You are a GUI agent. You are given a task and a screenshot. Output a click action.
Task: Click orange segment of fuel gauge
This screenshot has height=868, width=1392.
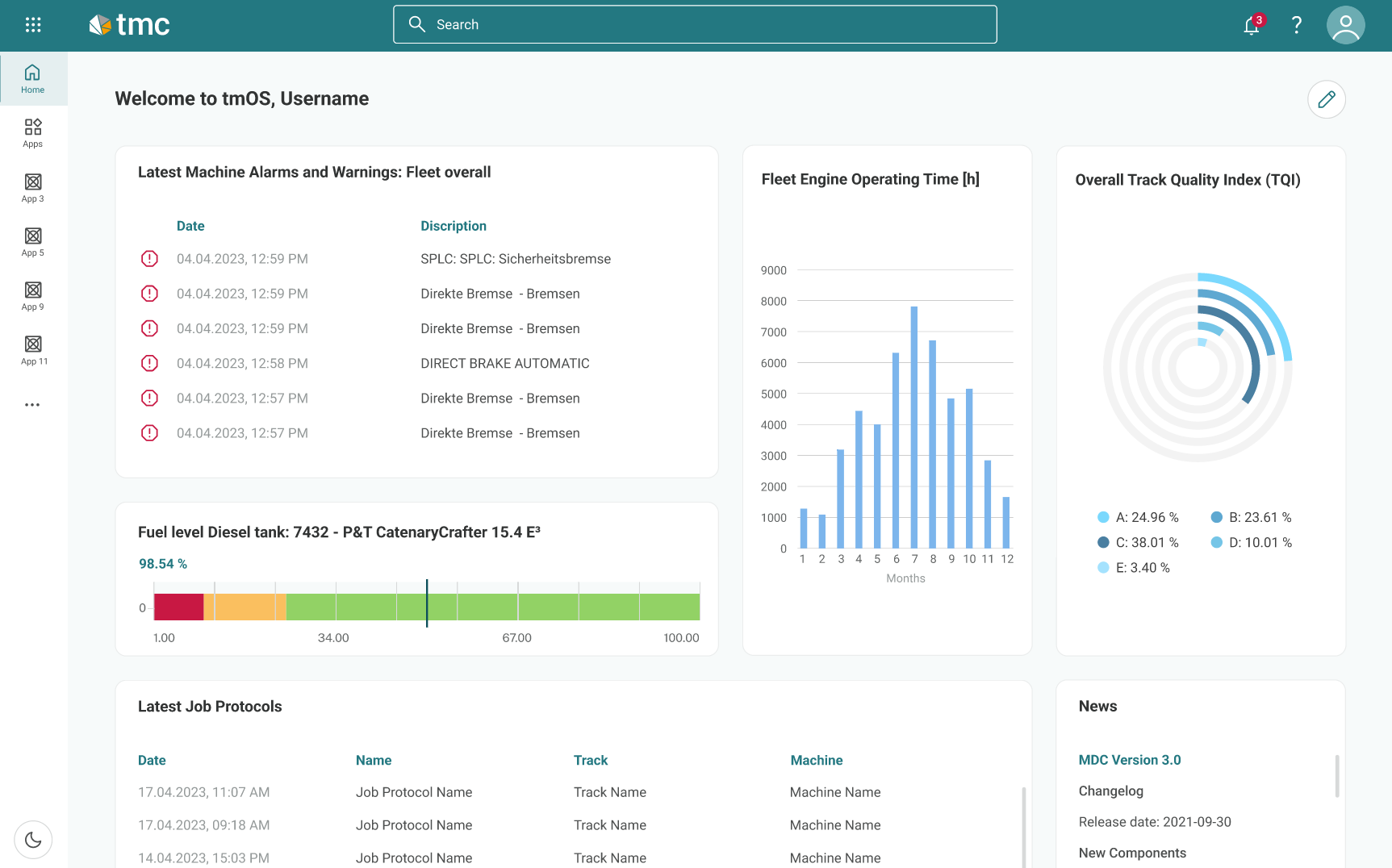click(245, 607)
